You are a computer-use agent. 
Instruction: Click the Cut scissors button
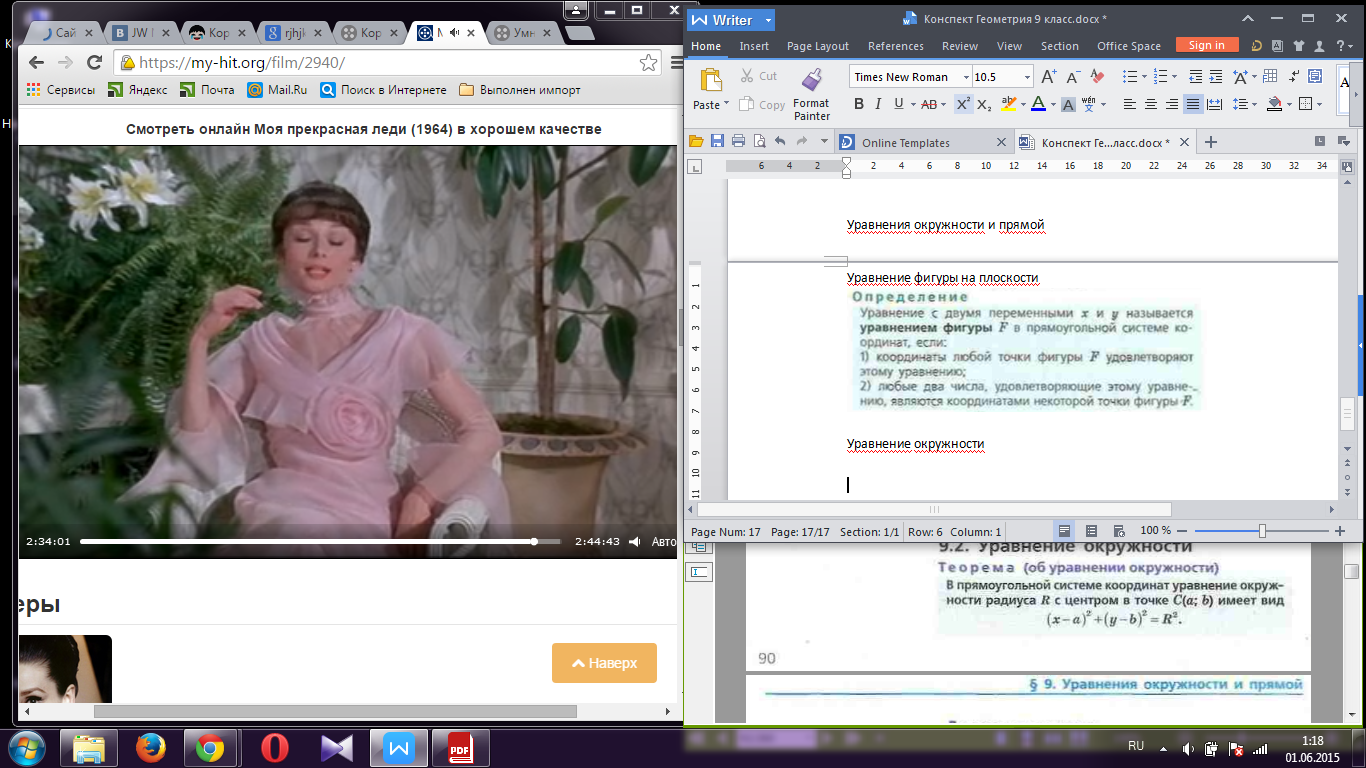pos(759,76)
